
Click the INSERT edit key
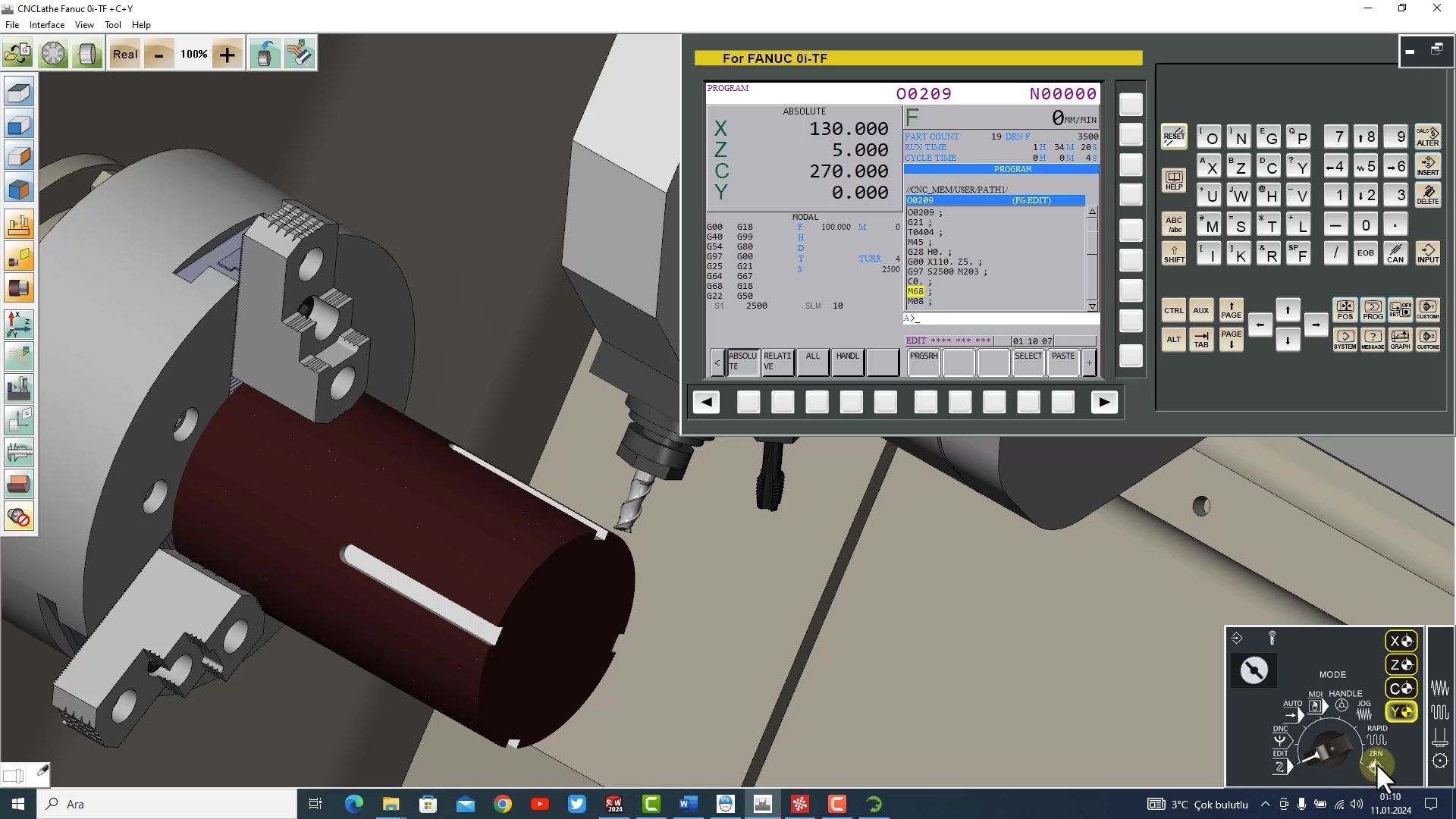pos(1428,166)
